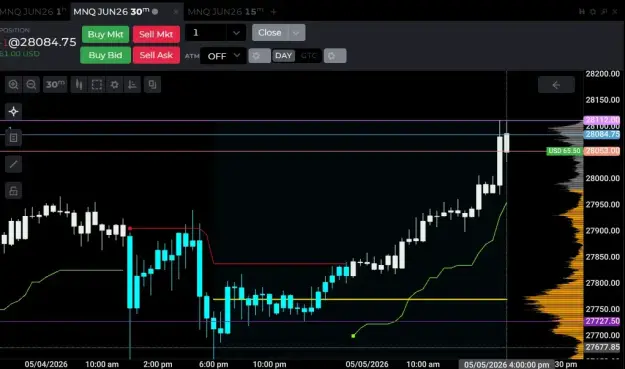Zoom out on the chart with magnifier-minus icon
This screenshot has width=625, height=369.
coord(31,84)
